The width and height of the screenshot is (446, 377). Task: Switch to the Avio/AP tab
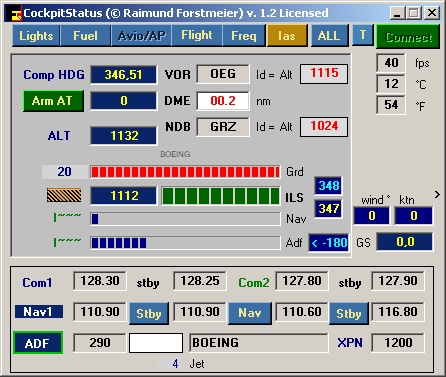pyautogui.click(x=142, y=36)
